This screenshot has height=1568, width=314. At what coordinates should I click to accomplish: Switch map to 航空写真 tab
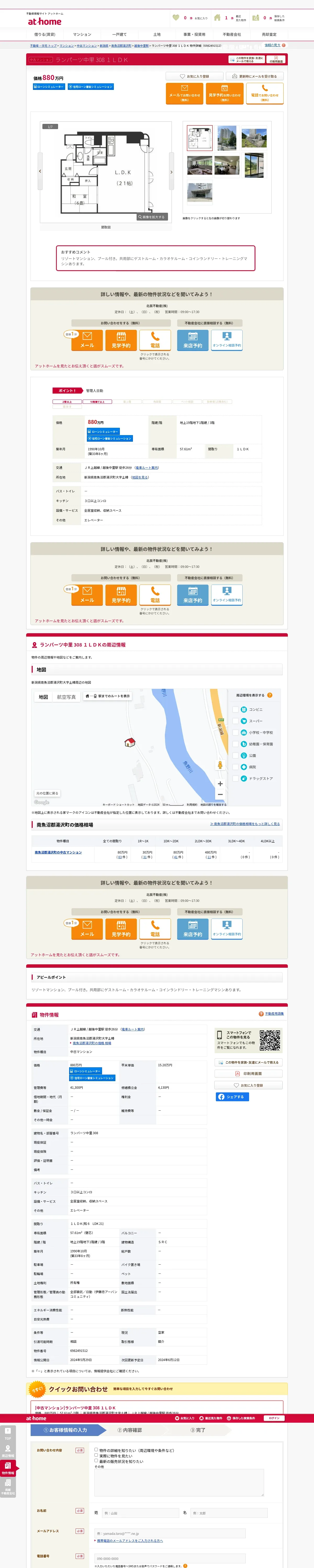point(66,697)
